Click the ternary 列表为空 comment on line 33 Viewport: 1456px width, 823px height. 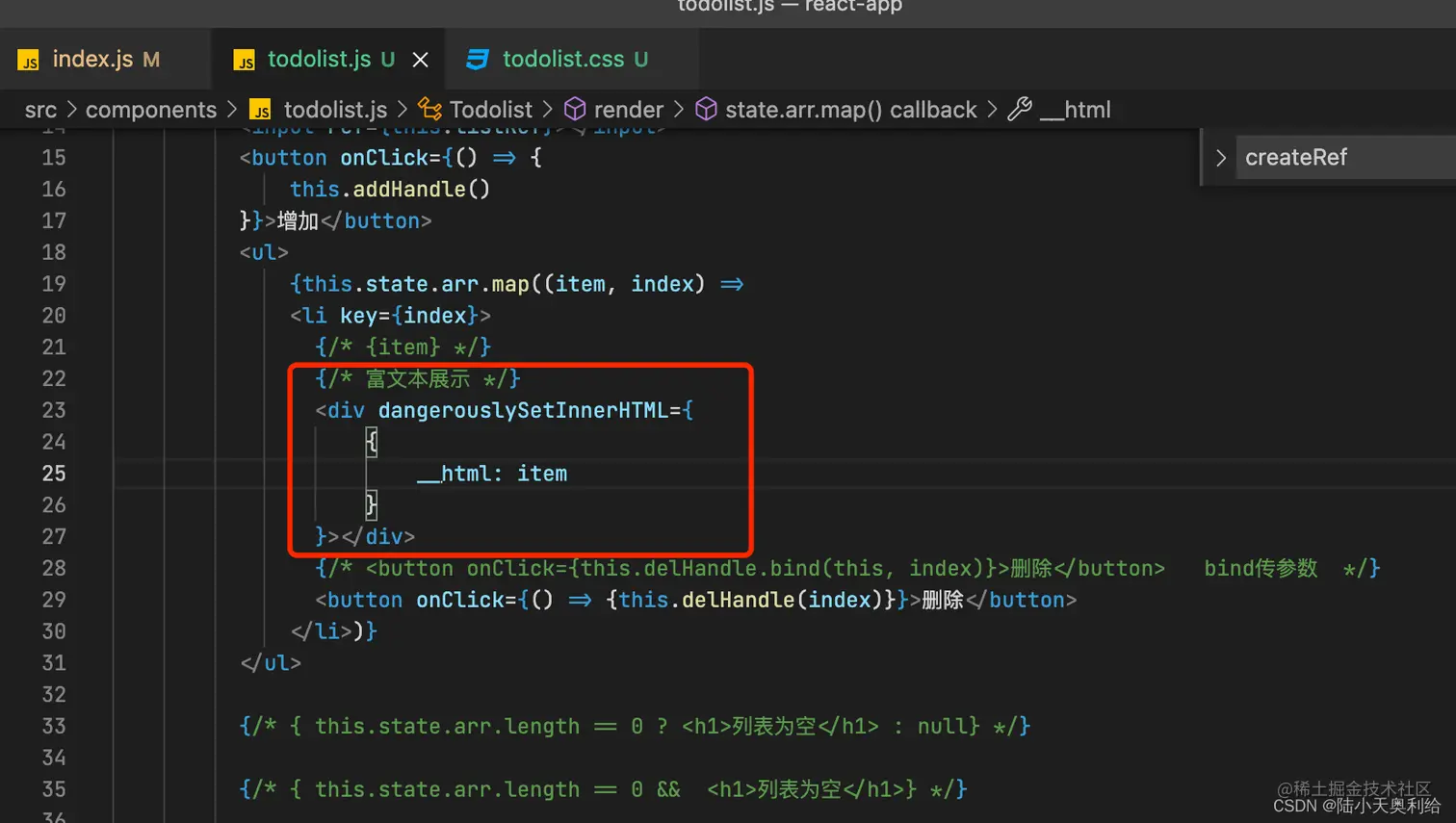pyautogui.click(x=635, y=726)
